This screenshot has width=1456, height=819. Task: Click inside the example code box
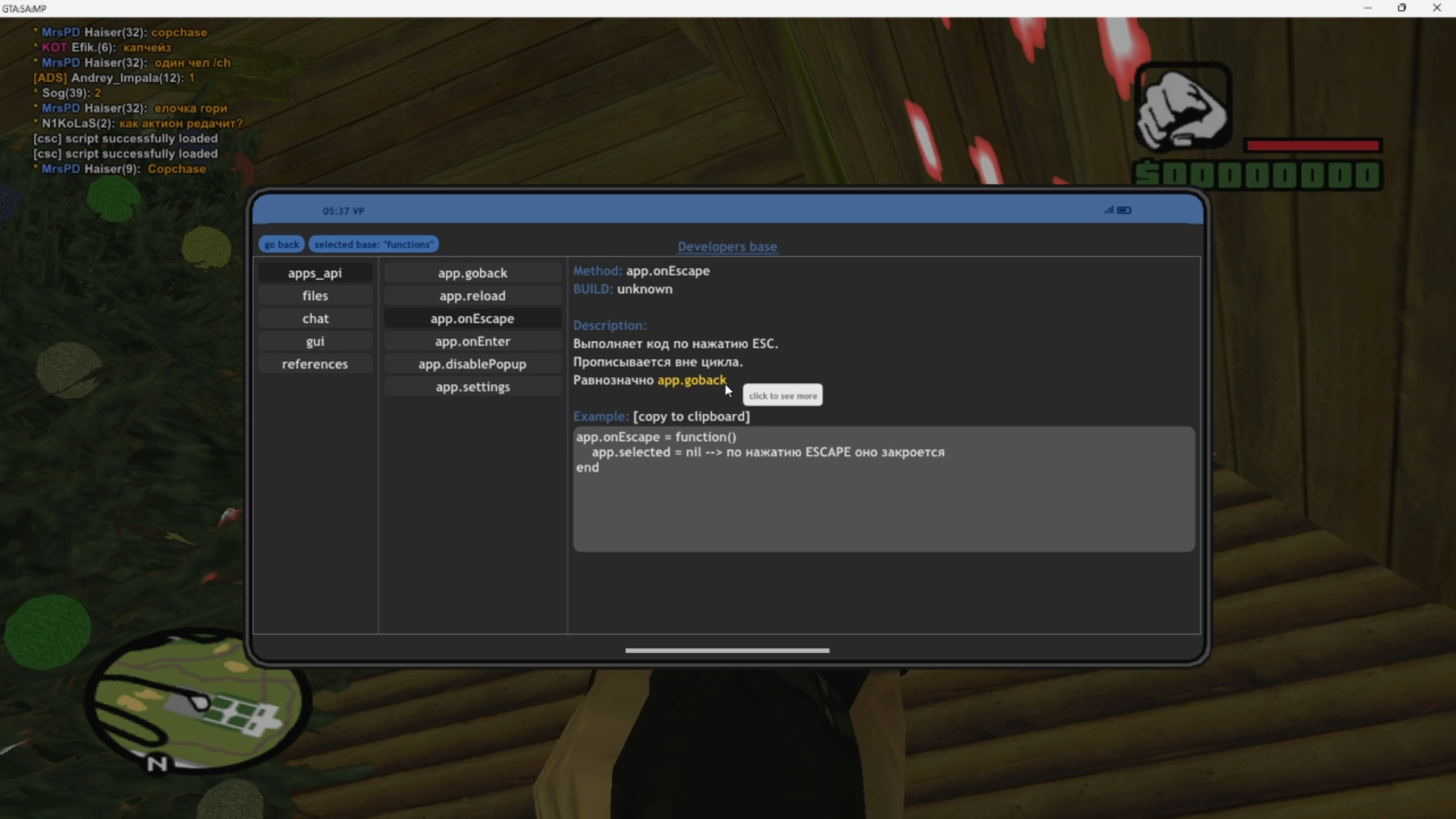[x=883, y=489]
